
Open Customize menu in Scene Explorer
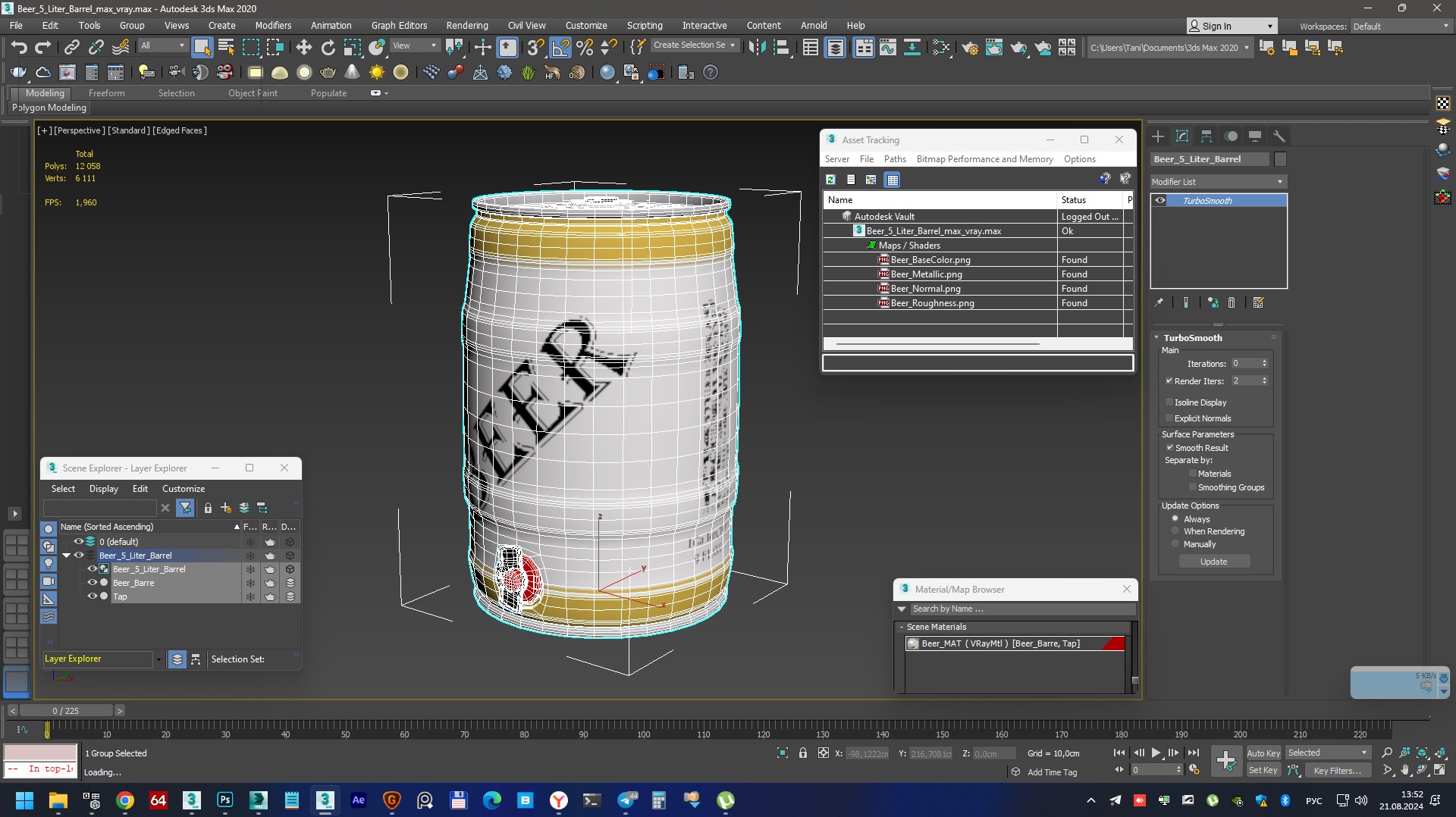184,489
